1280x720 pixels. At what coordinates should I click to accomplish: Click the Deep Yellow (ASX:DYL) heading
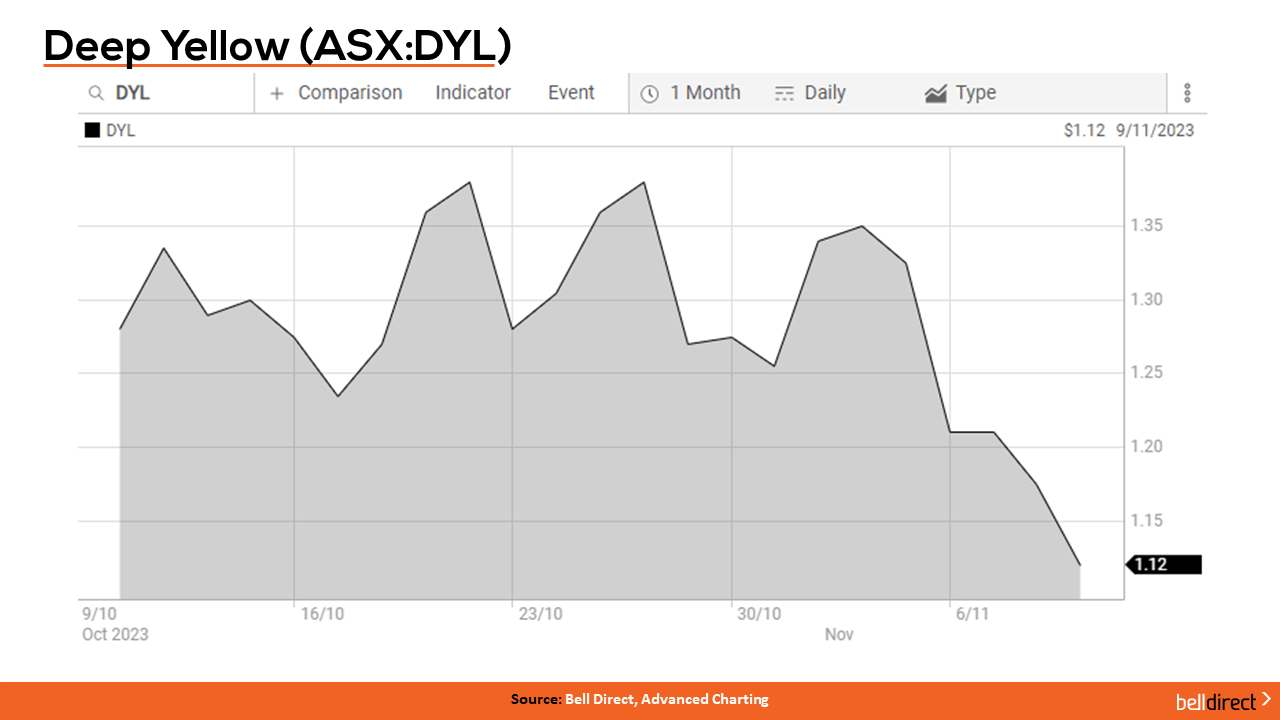(x=278, y=47)
